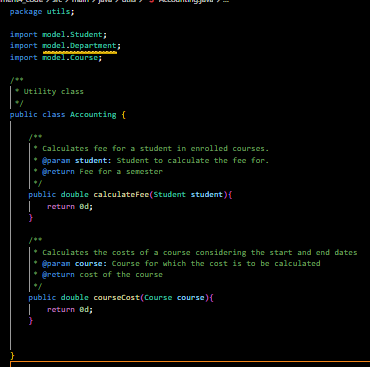The width and height of the screenshot is (370, 367).
Task: Click the method name "calculateFee"
Action: (x=121, y=194)
